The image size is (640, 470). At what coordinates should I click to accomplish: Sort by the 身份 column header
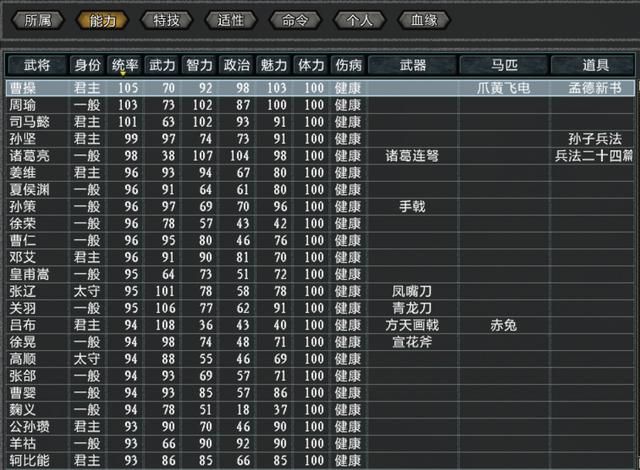[x=87, y=65]
